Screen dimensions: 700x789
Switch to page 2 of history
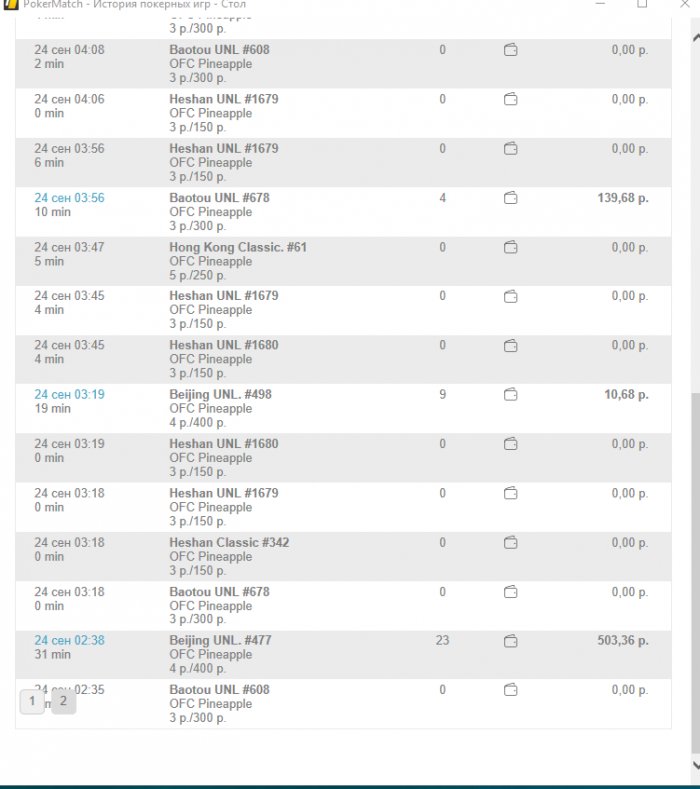coord(63,702)
